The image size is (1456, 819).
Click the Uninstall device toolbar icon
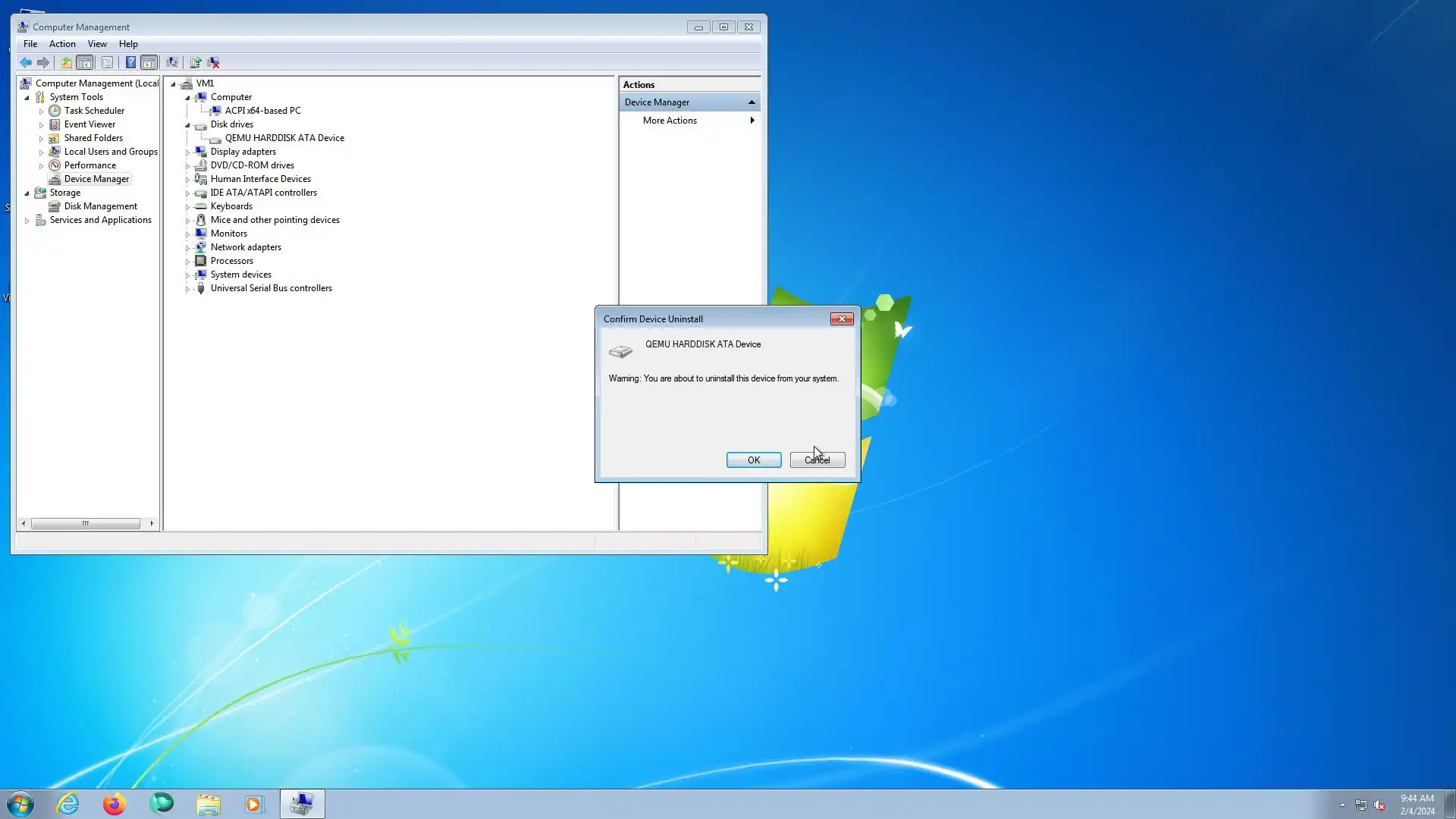tap(214, 63)
